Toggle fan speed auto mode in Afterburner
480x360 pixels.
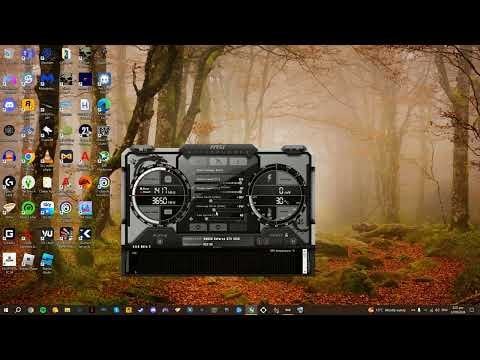(x=191, y=219)
